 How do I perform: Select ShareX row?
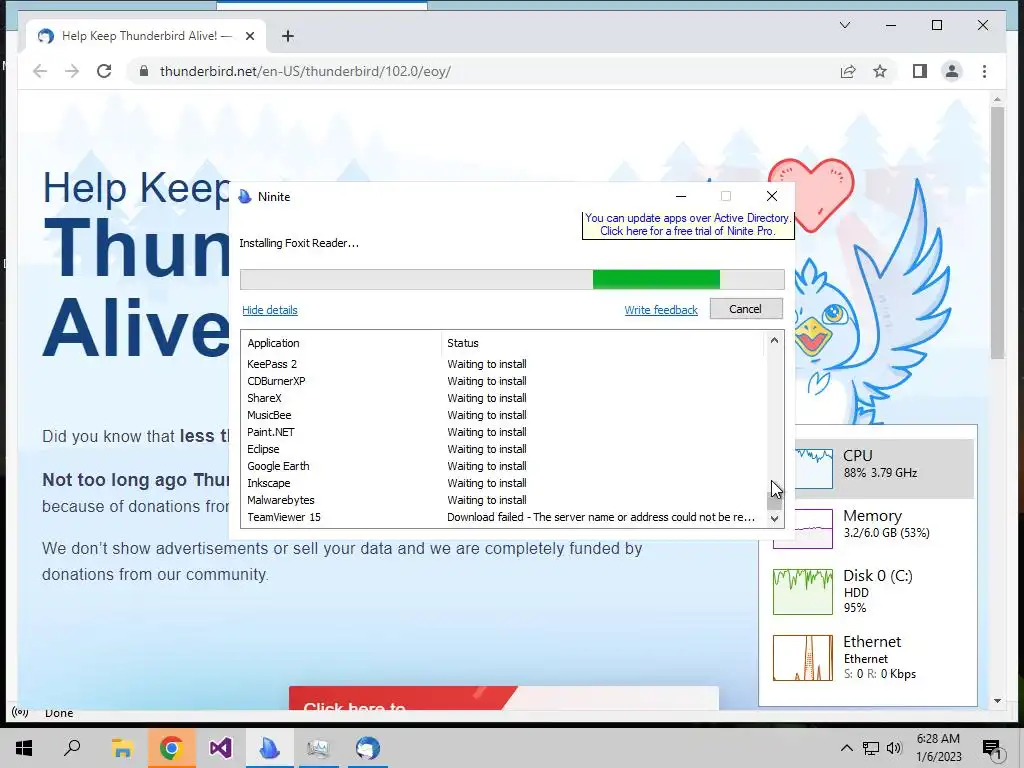tap(503, 398)
